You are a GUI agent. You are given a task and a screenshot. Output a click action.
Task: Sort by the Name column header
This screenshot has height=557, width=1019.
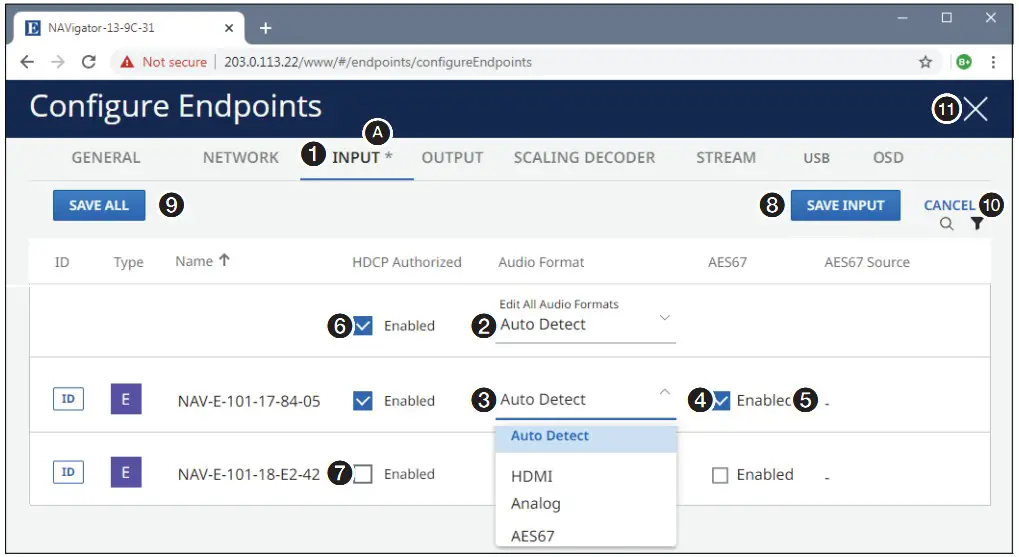click(x=202, y=261)
